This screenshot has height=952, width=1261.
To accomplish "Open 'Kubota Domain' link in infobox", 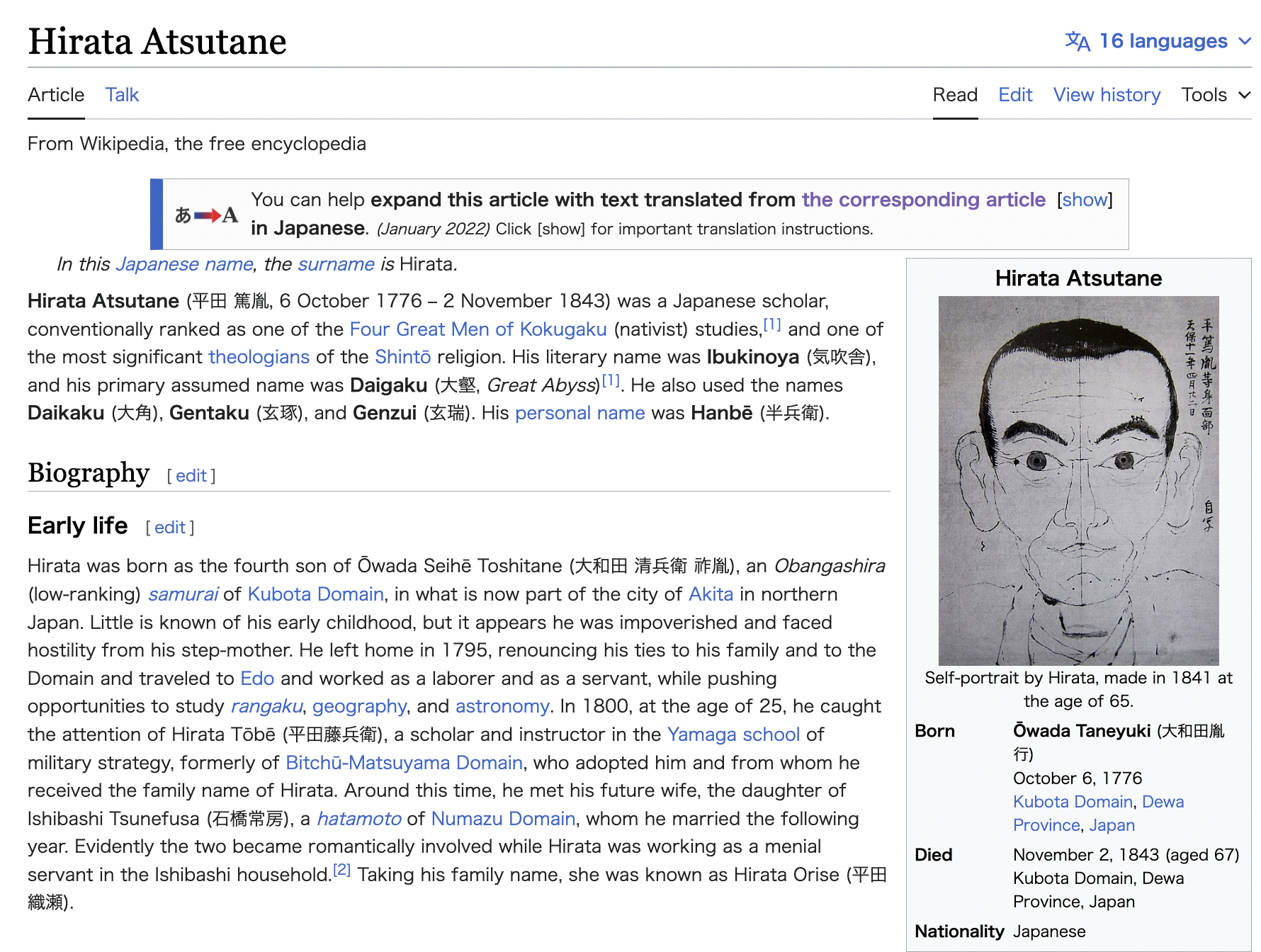I will (1073, 802).
